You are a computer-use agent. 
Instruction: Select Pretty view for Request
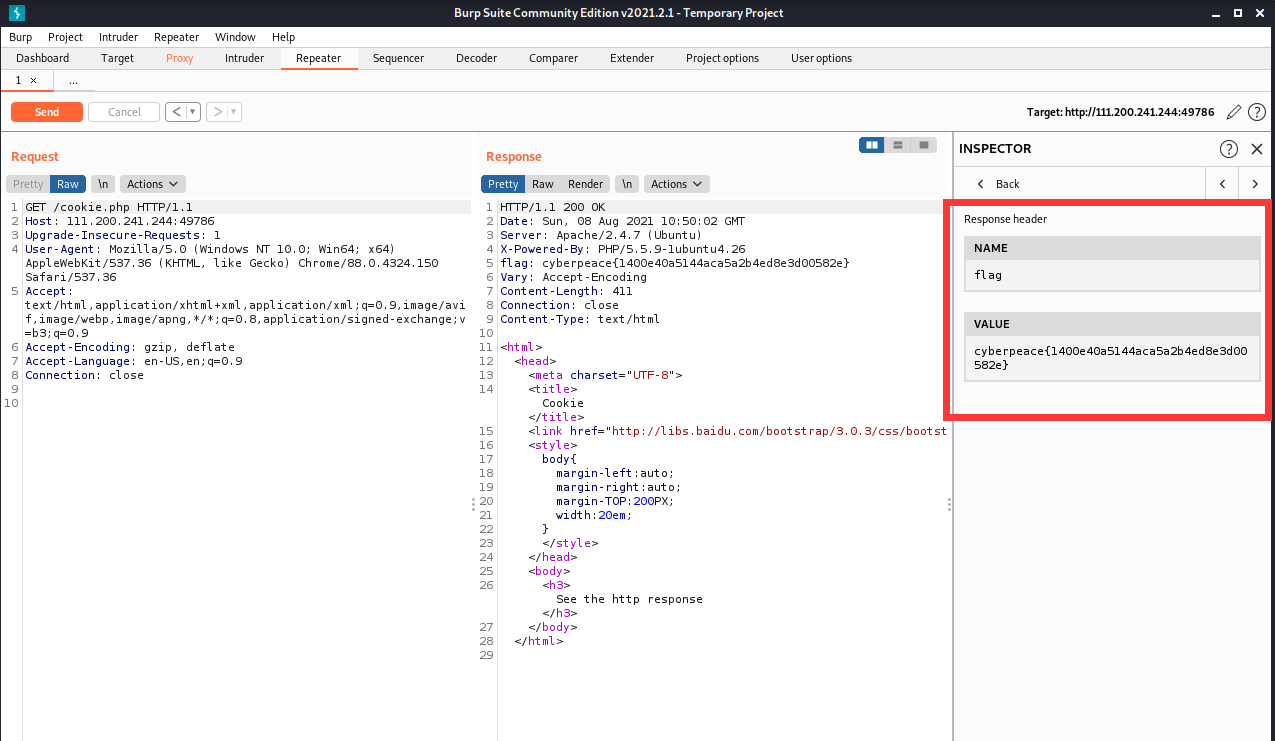coord(28,184)
